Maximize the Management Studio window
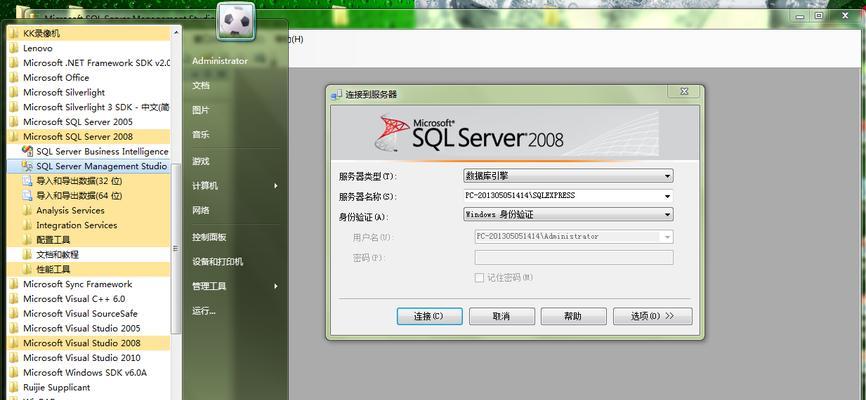This screenshot has width=866, height=400. click(819, 17)
